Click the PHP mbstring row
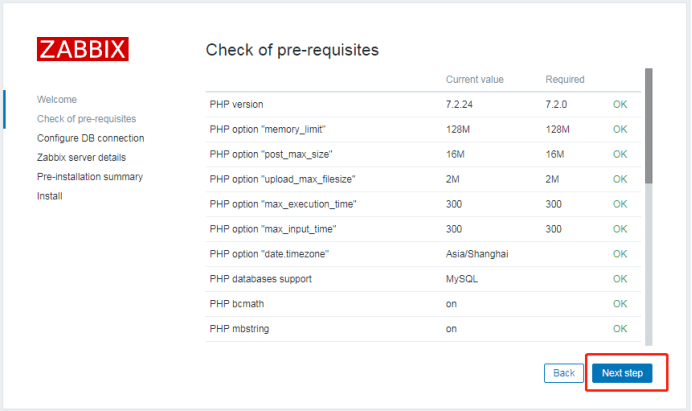 click(238, 328)
